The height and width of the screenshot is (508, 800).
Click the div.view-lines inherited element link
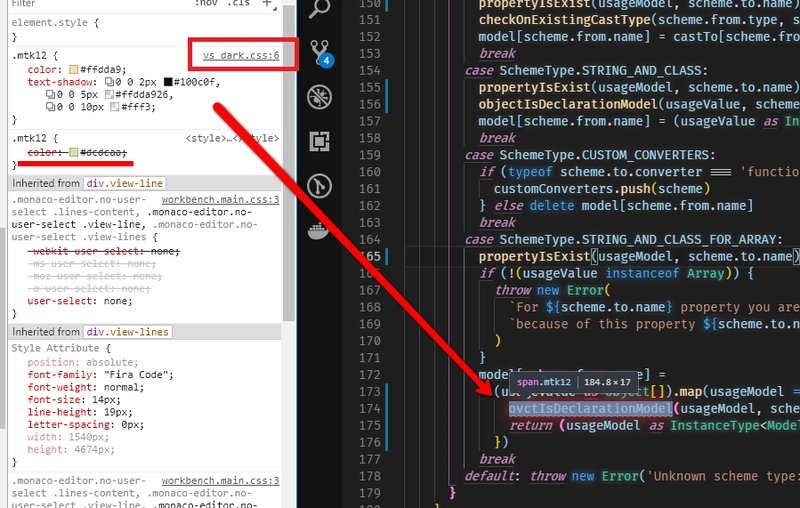point(127,332)
